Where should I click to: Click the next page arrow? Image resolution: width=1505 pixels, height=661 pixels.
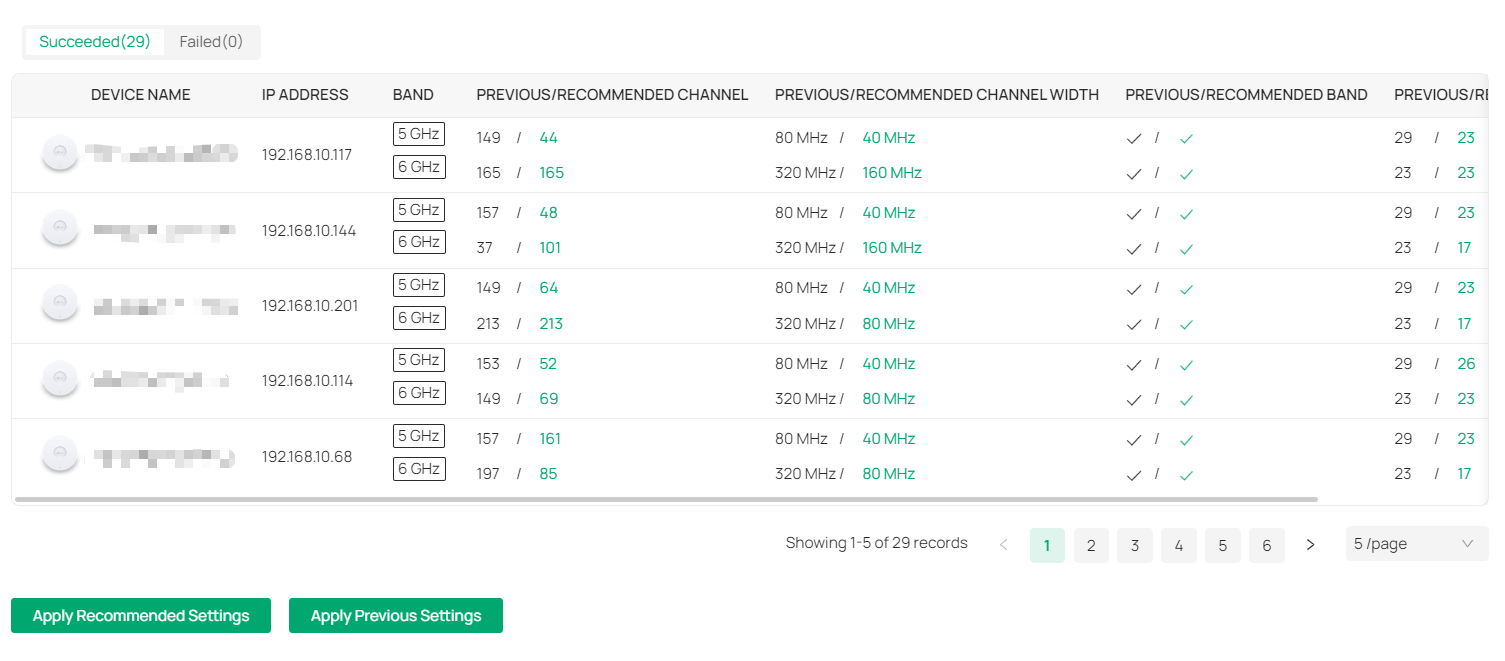pyautogui.click(x=1310, y=545)
